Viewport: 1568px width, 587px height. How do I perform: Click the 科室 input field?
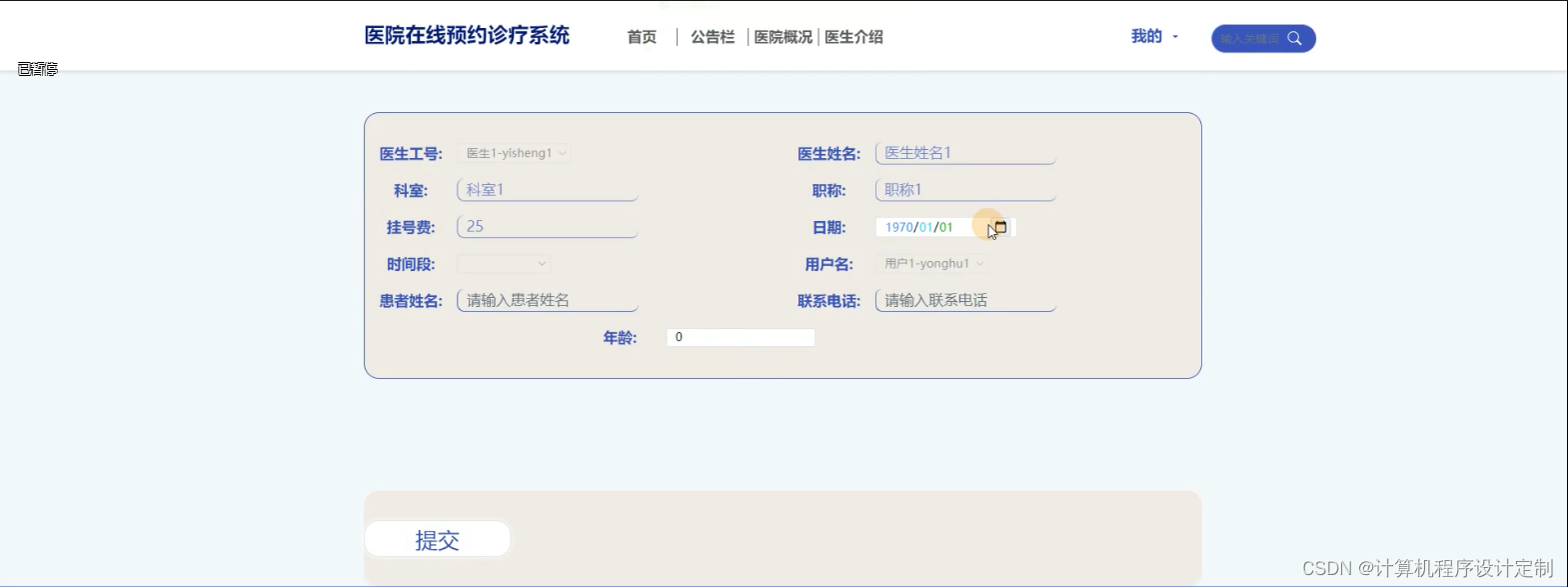tap(548, 190)
